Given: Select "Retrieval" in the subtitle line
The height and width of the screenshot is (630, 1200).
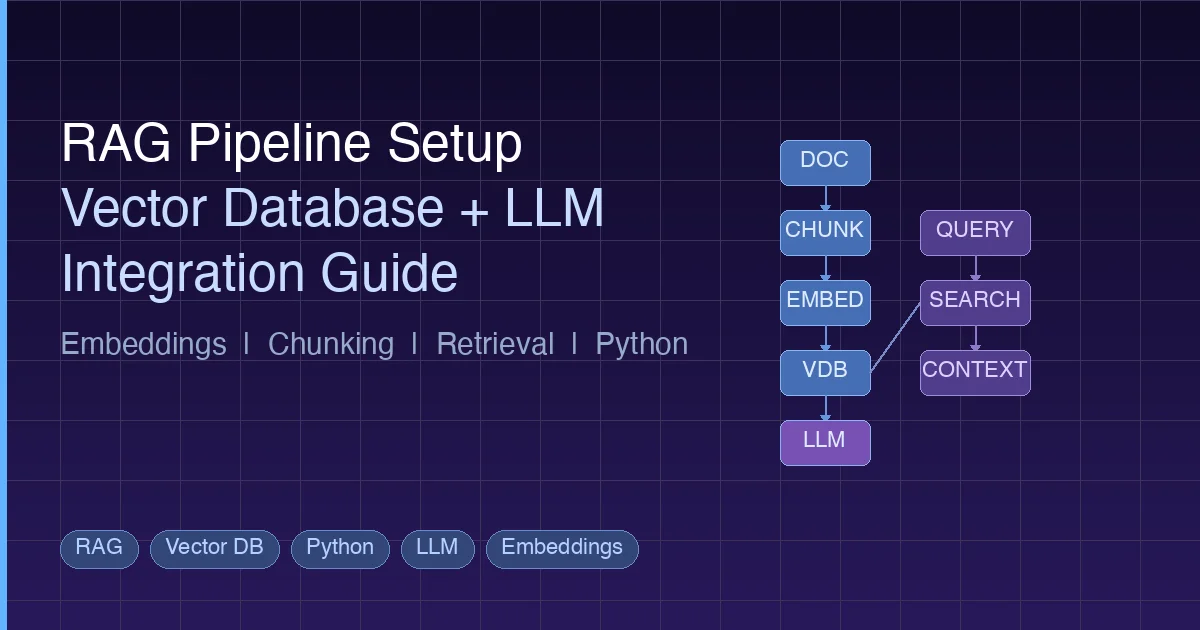Looking at the screenshot, I should (x=495, y=344).
